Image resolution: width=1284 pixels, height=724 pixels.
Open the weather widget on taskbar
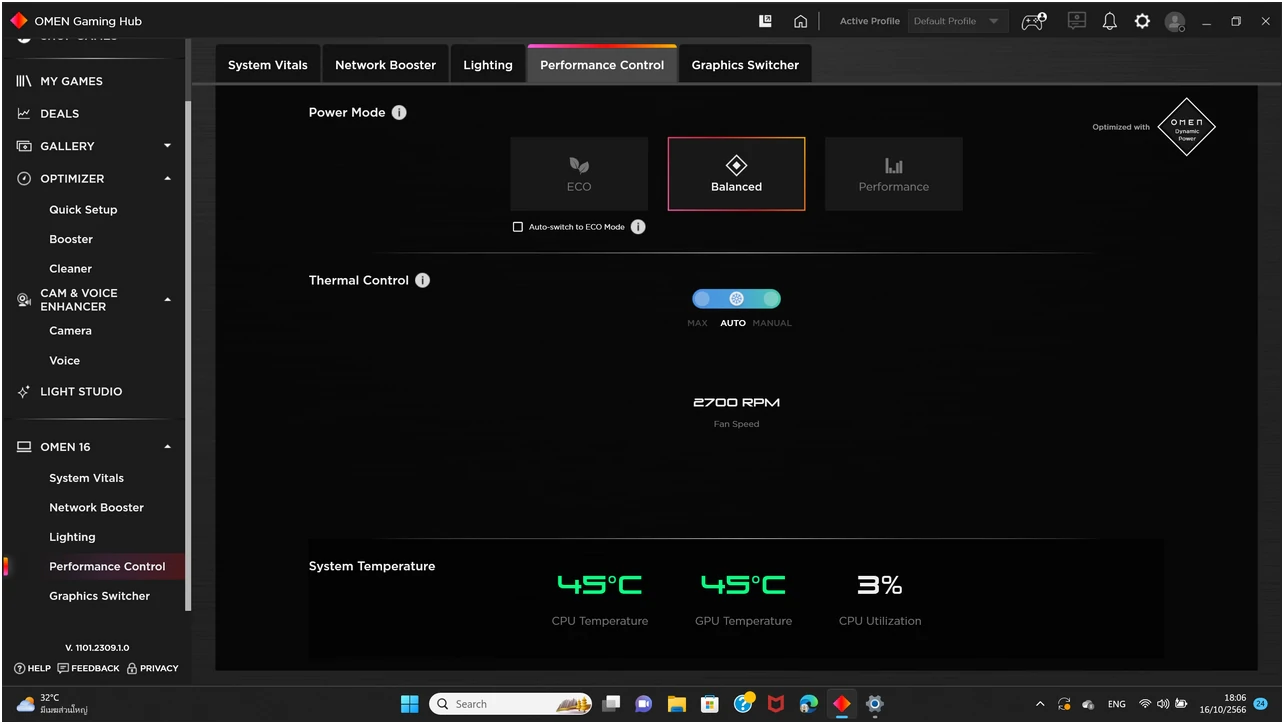tap(52, 704)
